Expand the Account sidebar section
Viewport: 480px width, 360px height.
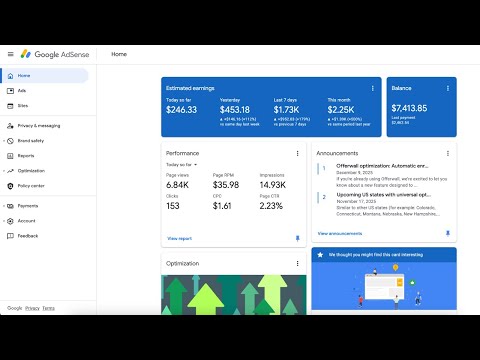click(4, 221)
